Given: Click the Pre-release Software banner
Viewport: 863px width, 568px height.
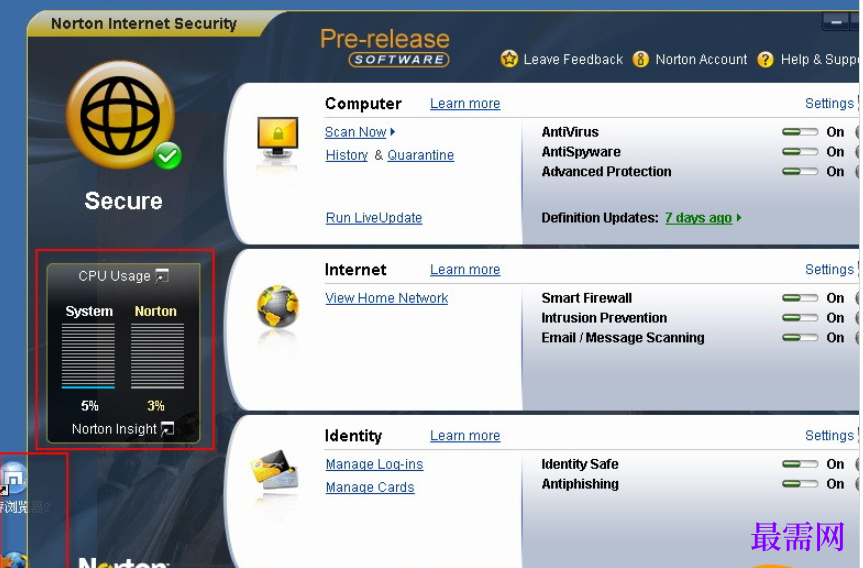Looking at the screenshot, I should [385, 47].
